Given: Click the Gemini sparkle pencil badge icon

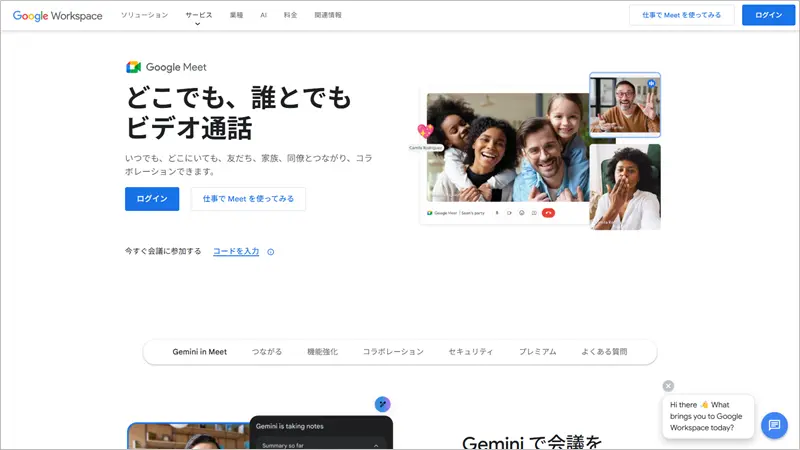Looking at the screenshot, I should point(382,404).
